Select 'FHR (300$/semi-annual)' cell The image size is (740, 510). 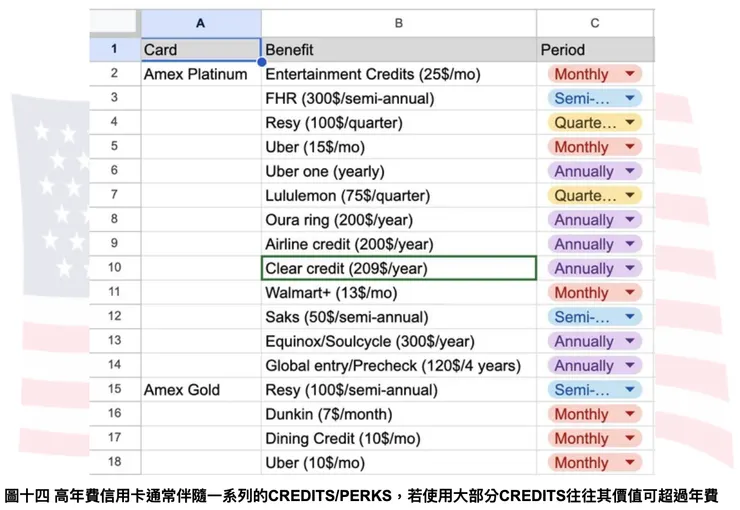pyautogui.click(x=399, y=98)
